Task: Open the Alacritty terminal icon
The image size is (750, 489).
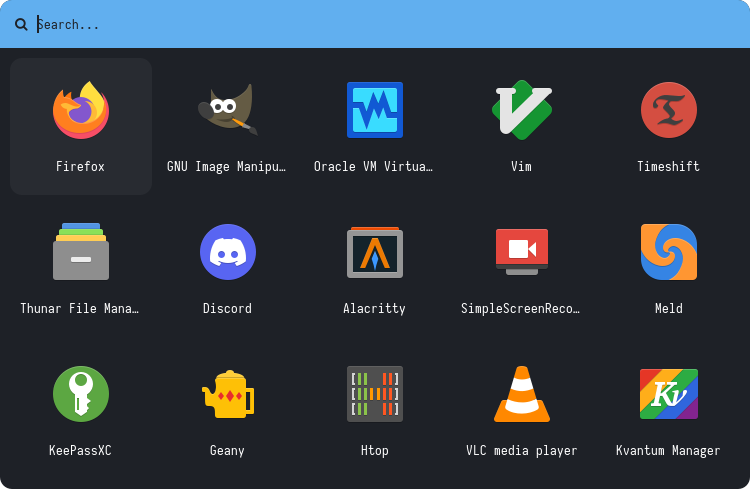Action: pyautogui.click(x=374, y=252)
